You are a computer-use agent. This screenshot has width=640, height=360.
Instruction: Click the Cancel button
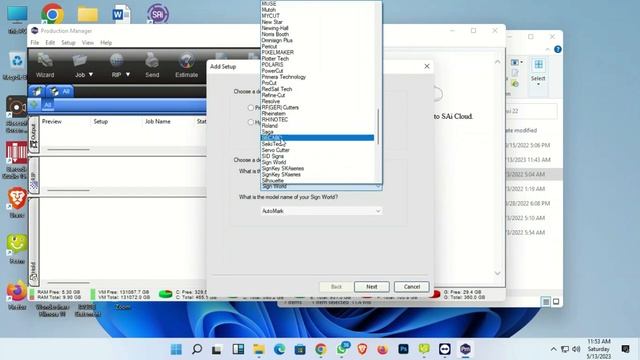point(411,287)
